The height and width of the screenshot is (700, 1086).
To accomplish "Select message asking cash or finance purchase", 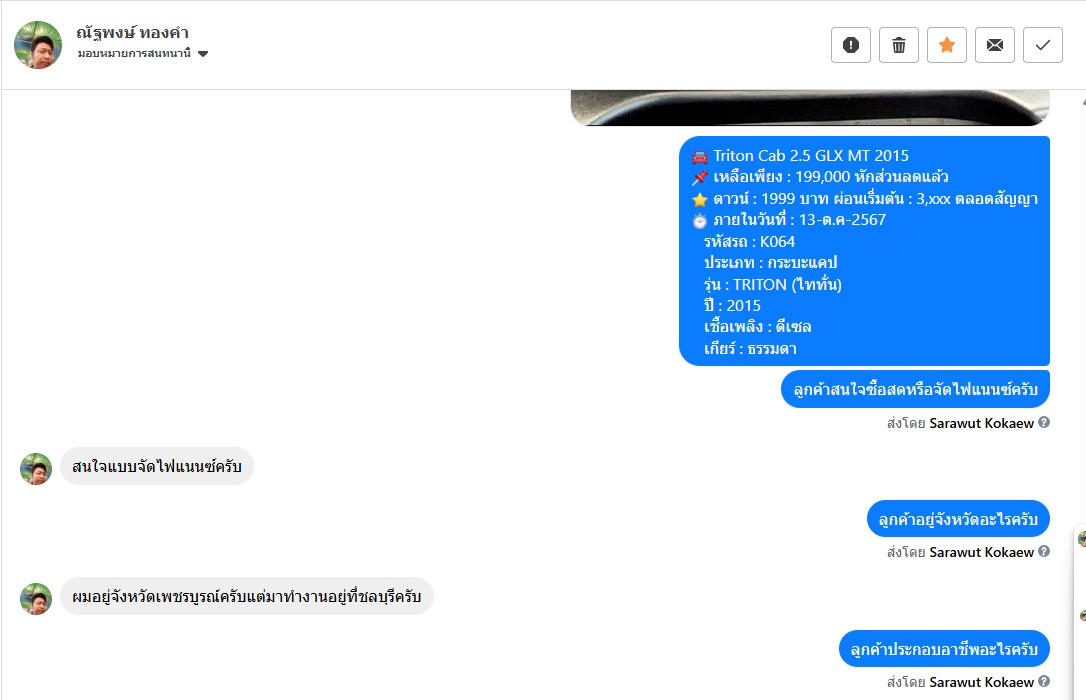I will pos(915,389).
